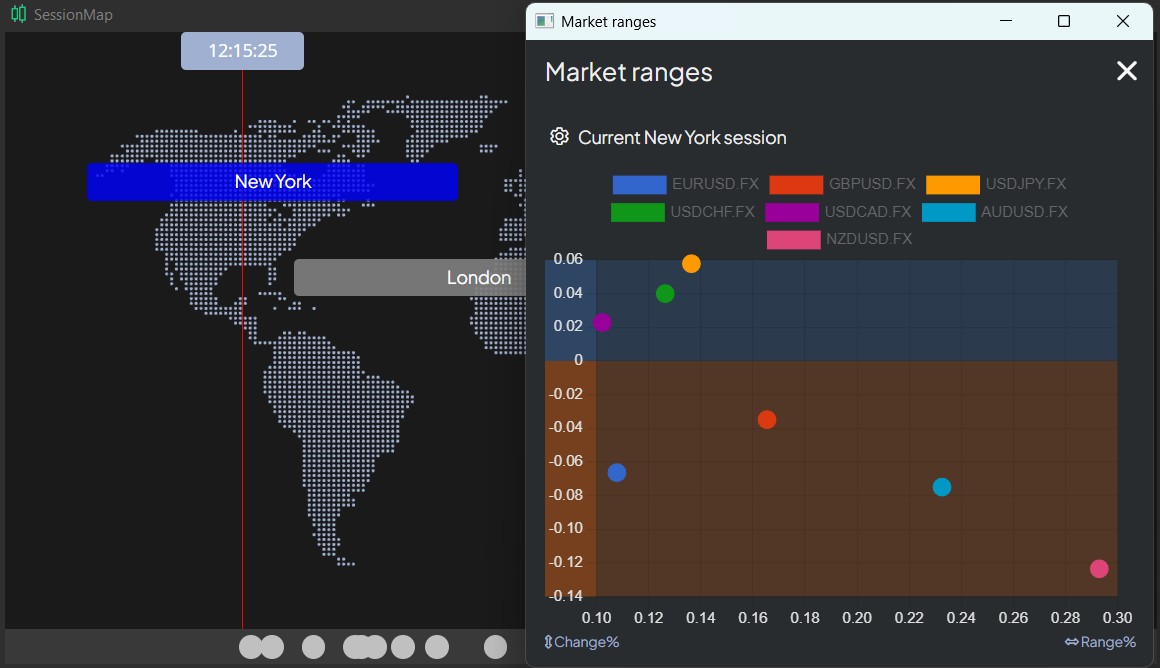
Task: Click the USDCHF.FX legend label
Action: tap(712, 212)
